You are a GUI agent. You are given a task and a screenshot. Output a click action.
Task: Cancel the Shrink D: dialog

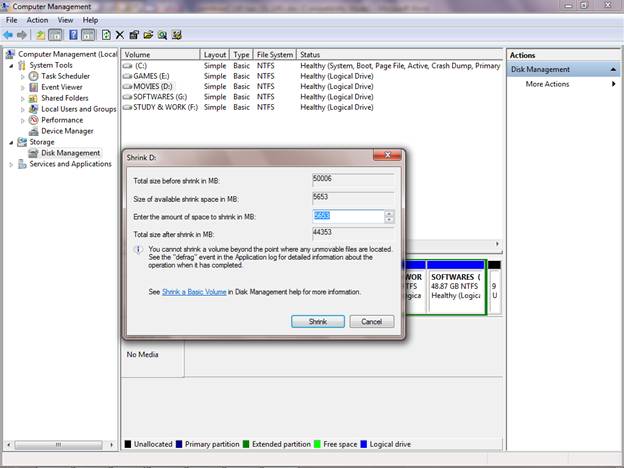point(371,321)
